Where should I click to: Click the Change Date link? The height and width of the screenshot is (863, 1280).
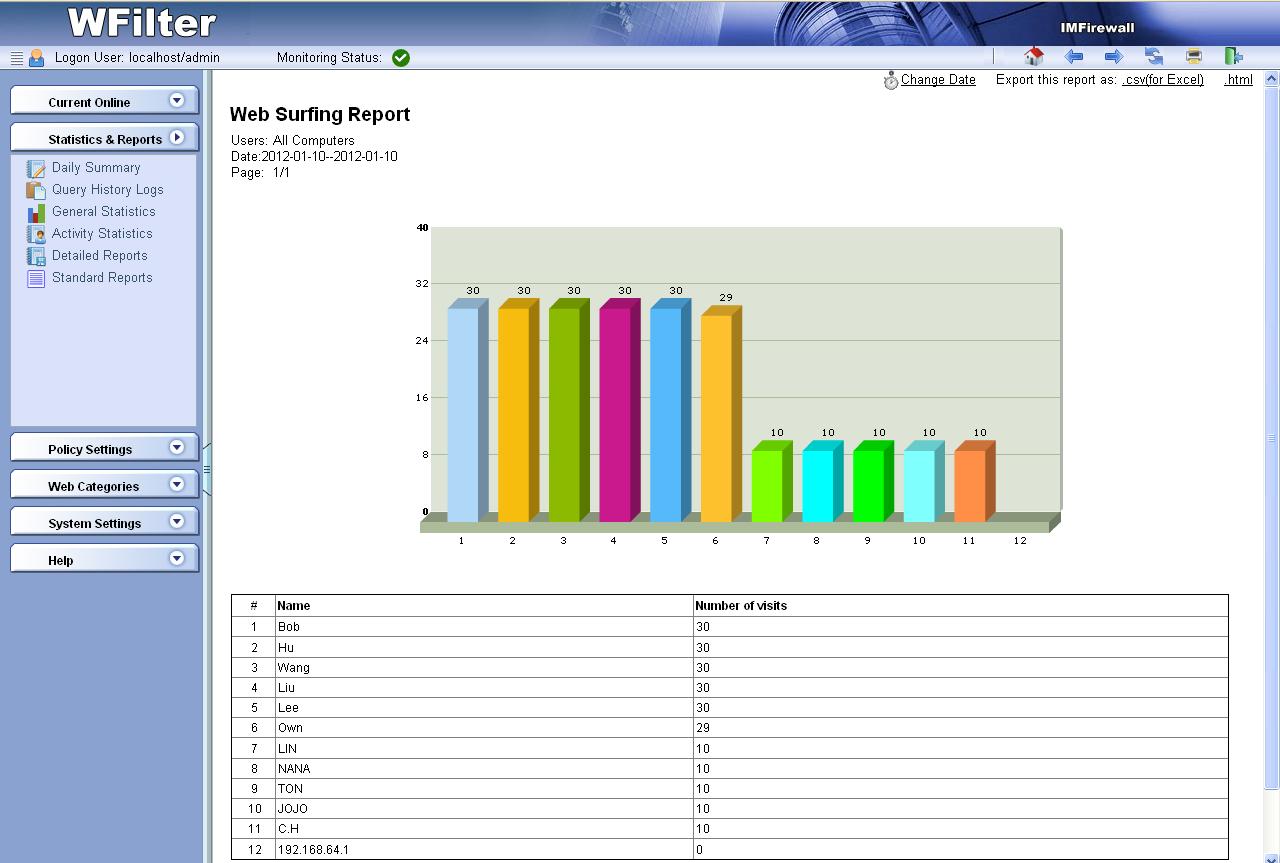(937, 80)
